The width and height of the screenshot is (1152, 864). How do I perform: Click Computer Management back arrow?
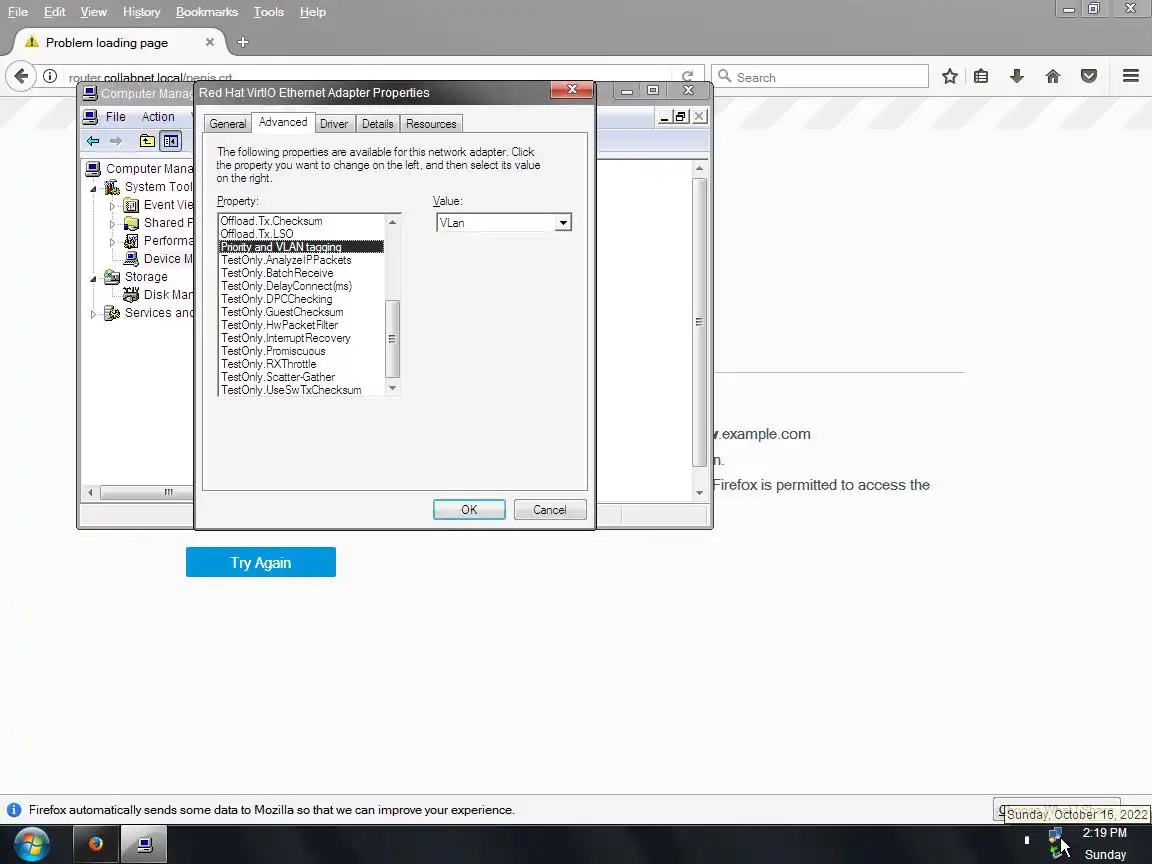(93, 141)
